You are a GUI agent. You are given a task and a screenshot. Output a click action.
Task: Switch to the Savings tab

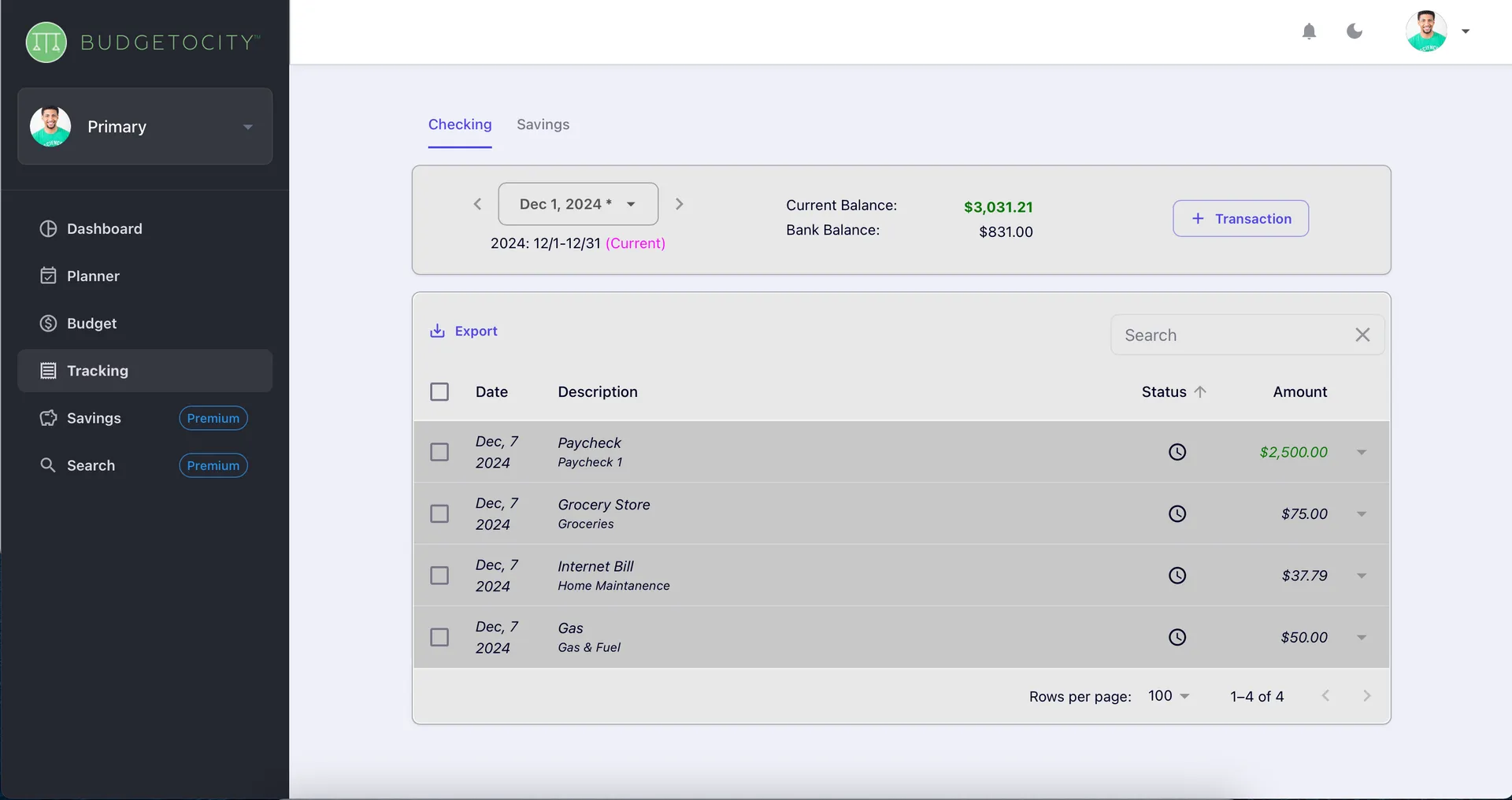[543, 124]
